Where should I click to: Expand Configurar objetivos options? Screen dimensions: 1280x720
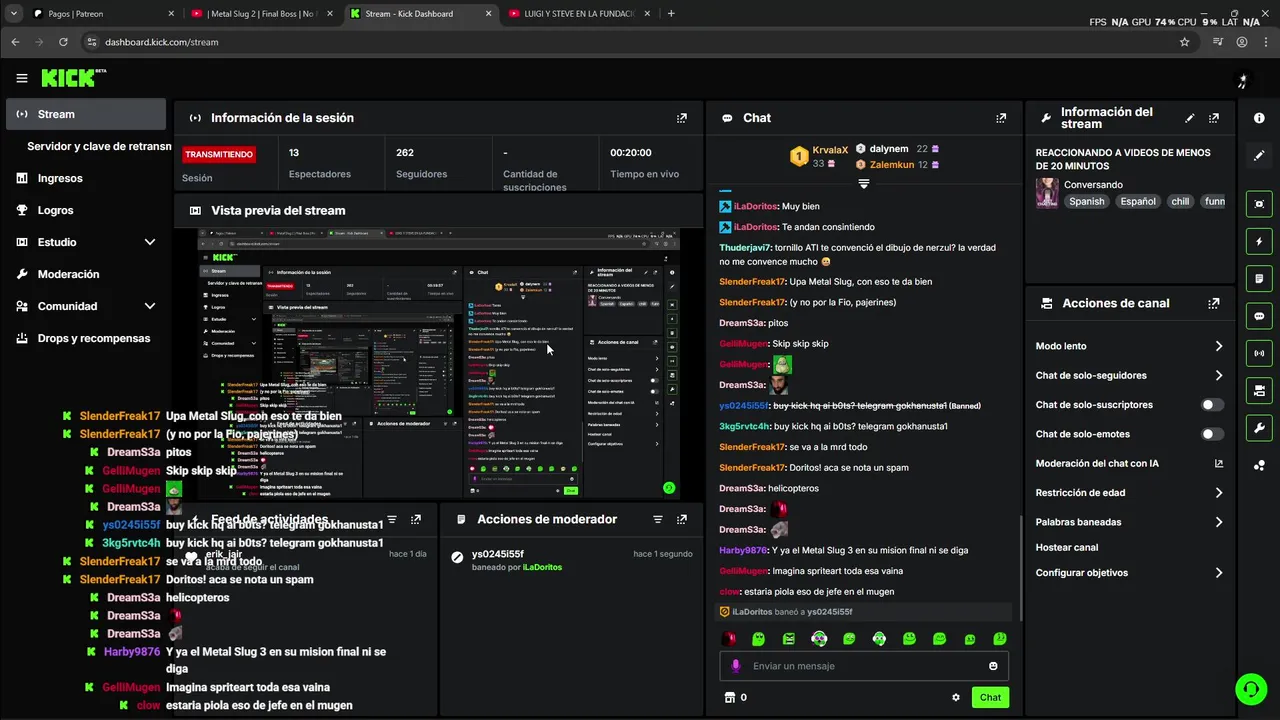point(1218,573)
